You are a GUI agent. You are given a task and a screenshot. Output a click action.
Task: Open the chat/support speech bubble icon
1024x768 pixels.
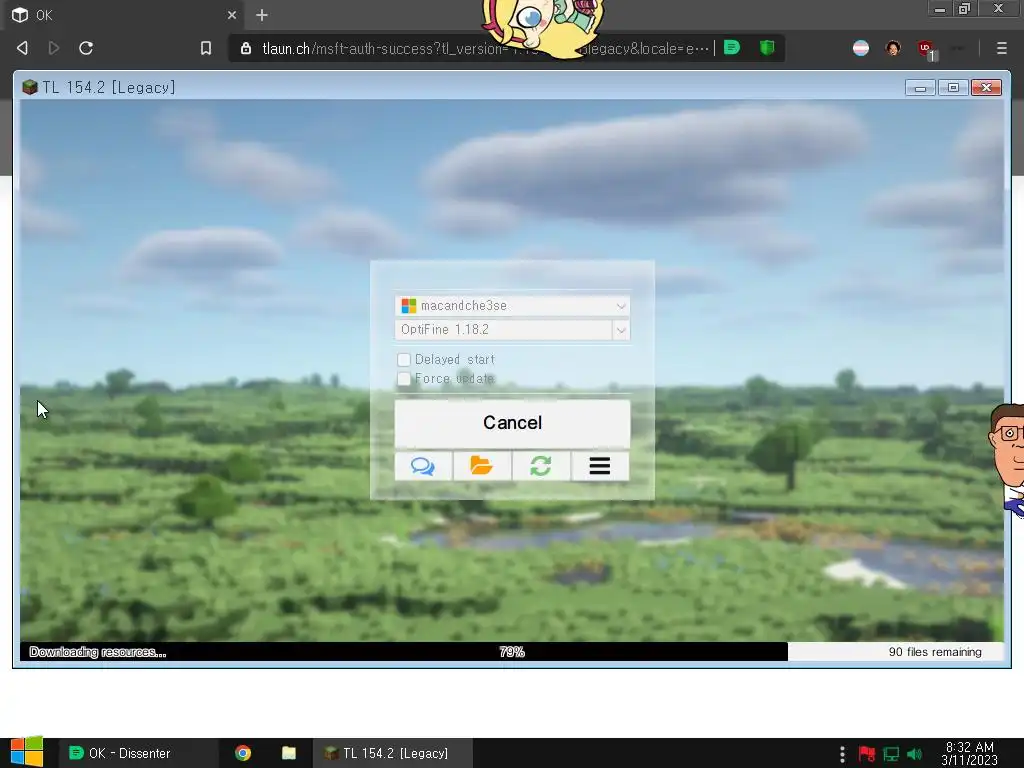pyautogui.click(x=423, y=466)
